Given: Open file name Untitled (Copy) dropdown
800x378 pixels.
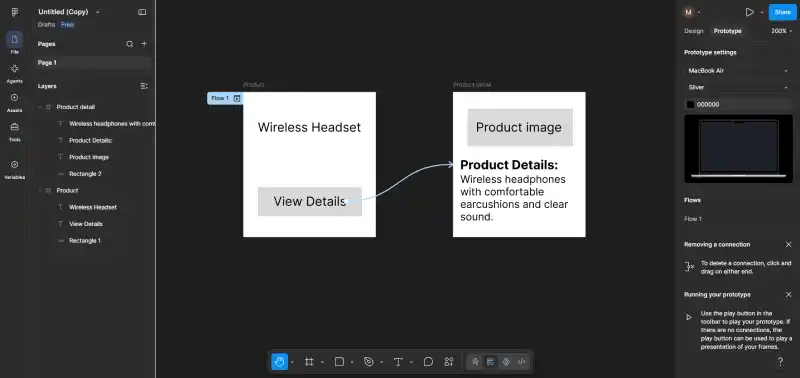Looking at the screenshot, I should (97, 12).
